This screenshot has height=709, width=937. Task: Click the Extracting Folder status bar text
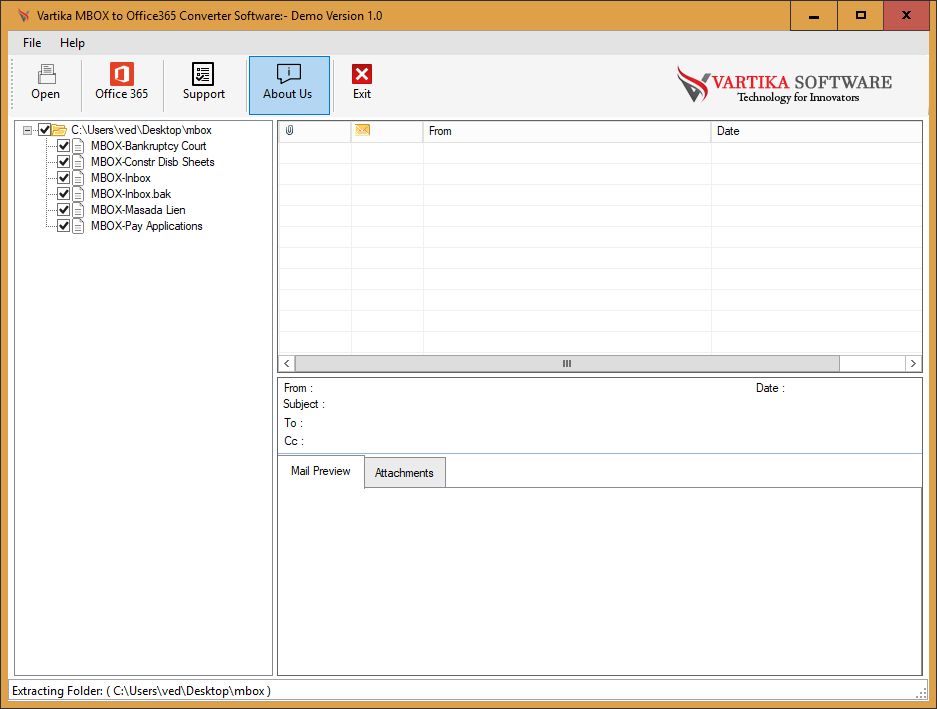[x=142, y=691]
